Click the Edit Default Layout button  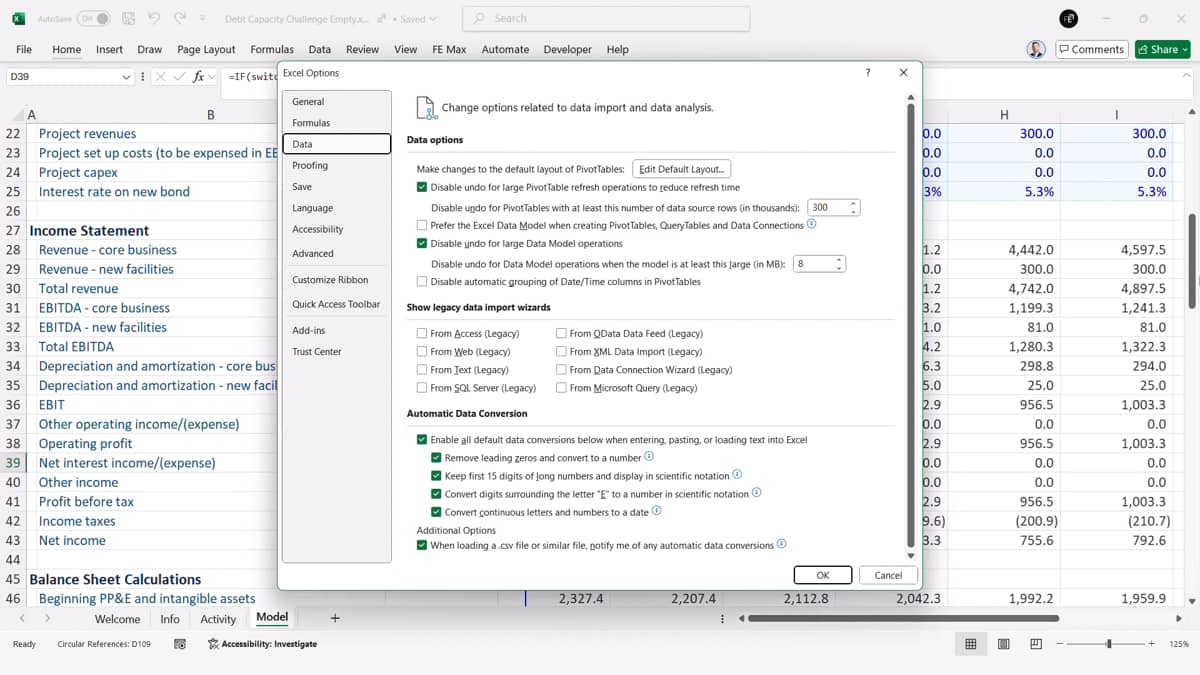(682, 169)
